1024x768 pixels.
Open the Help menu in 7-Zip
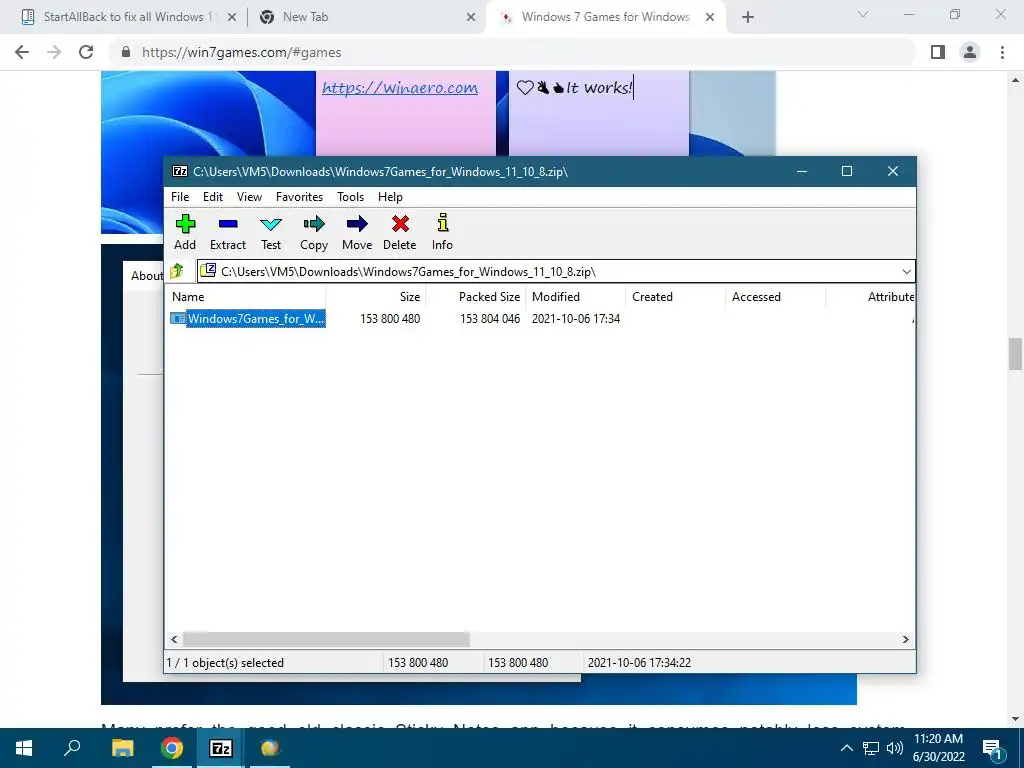pyautogui.click(x=391, y=197)
